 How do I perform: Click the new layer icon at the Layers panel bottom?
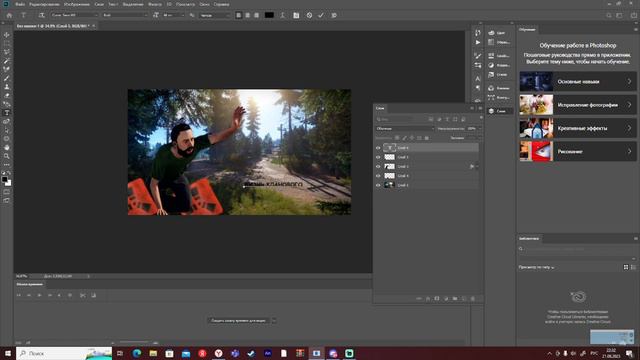tap(464, 299)
